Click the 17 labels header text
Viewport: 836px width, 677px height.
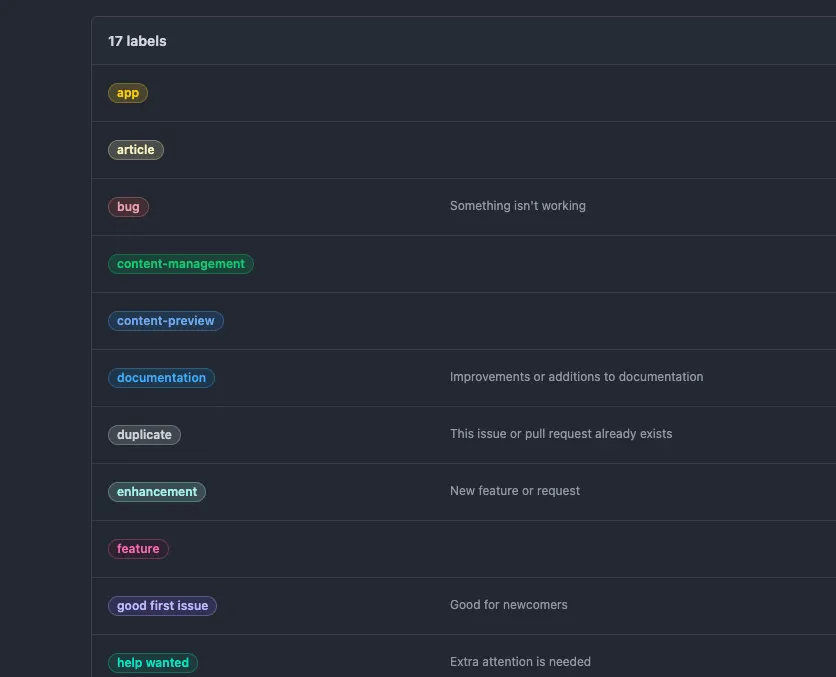137,41
